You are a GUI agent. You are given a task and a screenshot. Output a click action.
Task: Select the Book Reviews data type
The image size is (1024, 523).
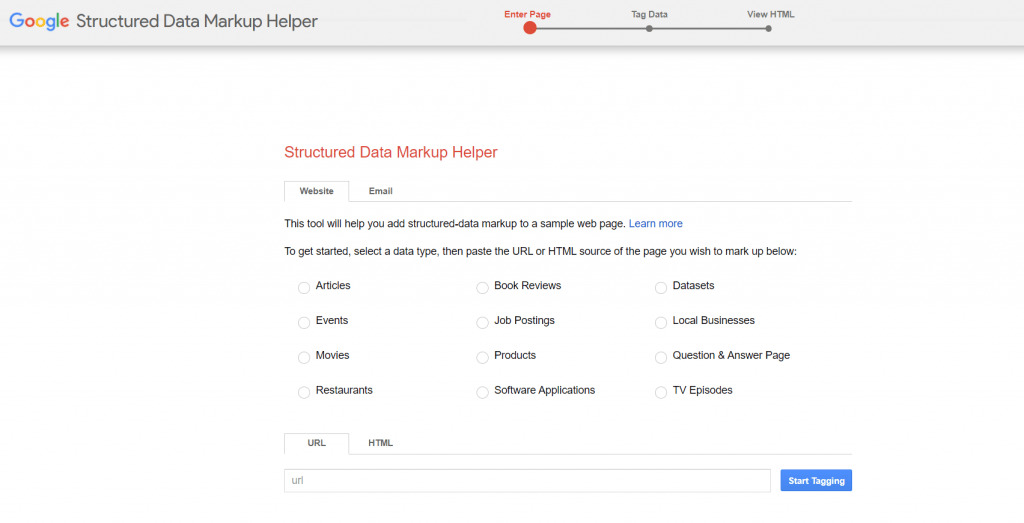(482, 288)
